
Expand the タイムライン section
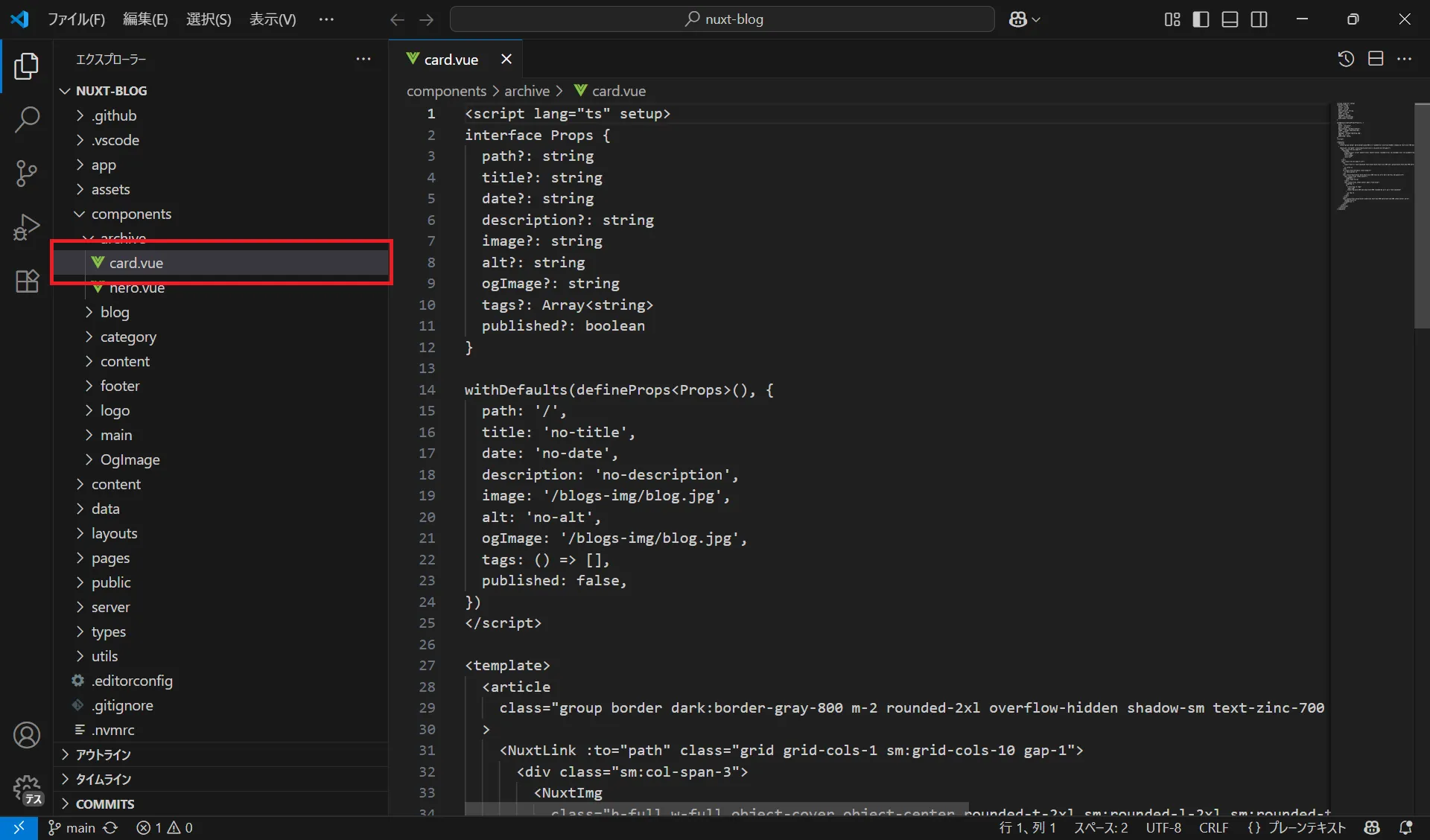(x=222, y=779)
